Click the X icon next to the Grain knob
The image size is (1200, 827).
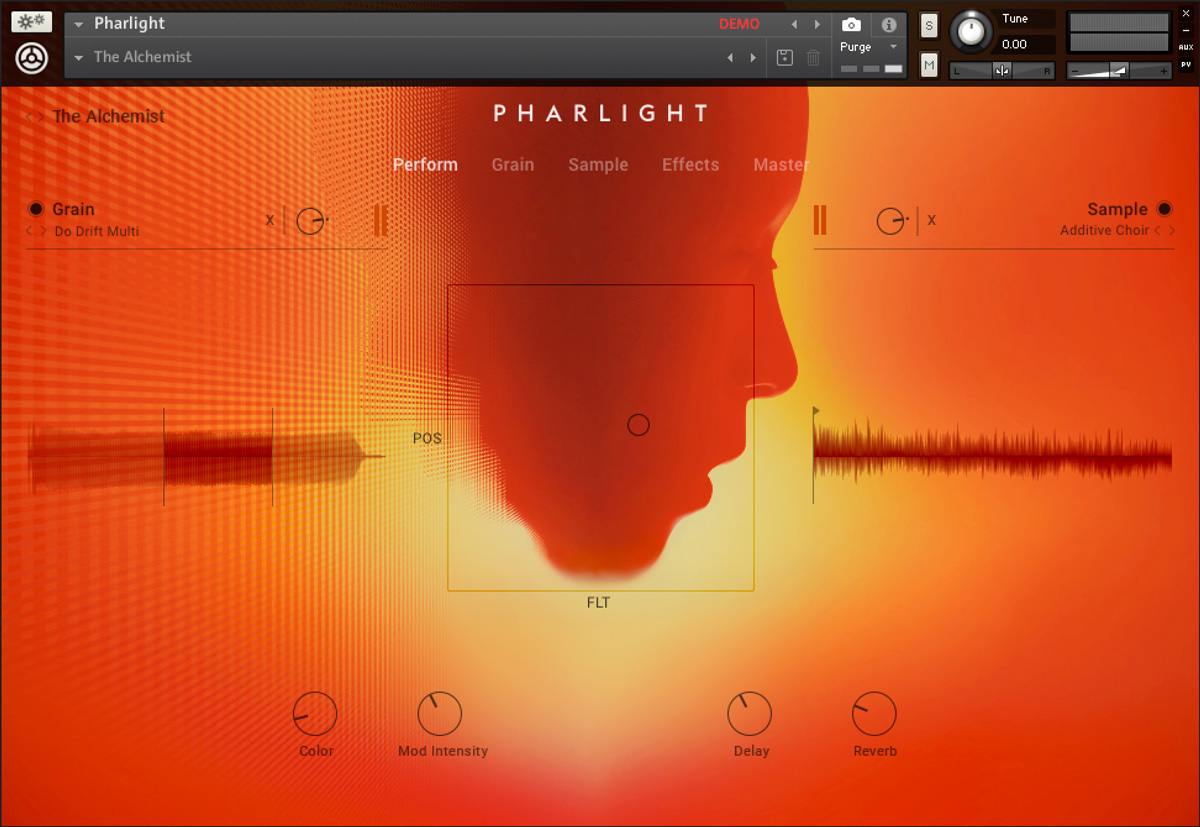point(270,220)
